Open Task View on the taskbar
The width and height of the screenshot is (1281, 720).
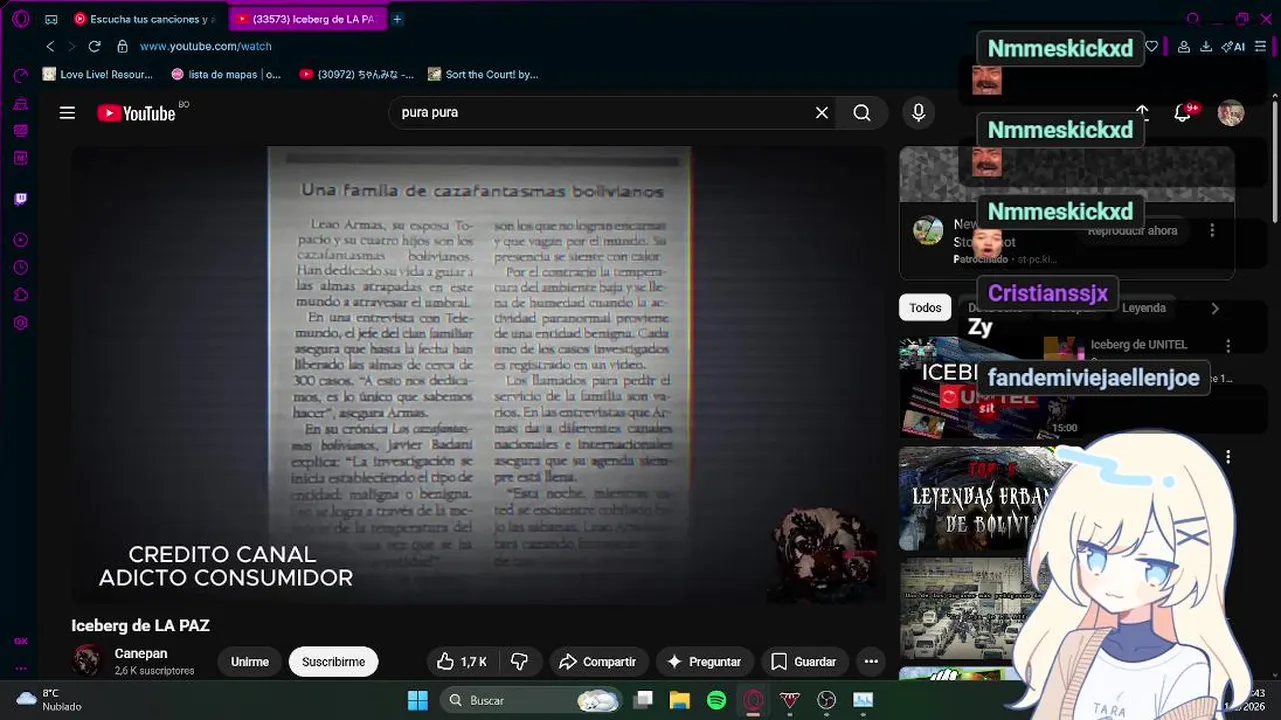pos(643,700)
